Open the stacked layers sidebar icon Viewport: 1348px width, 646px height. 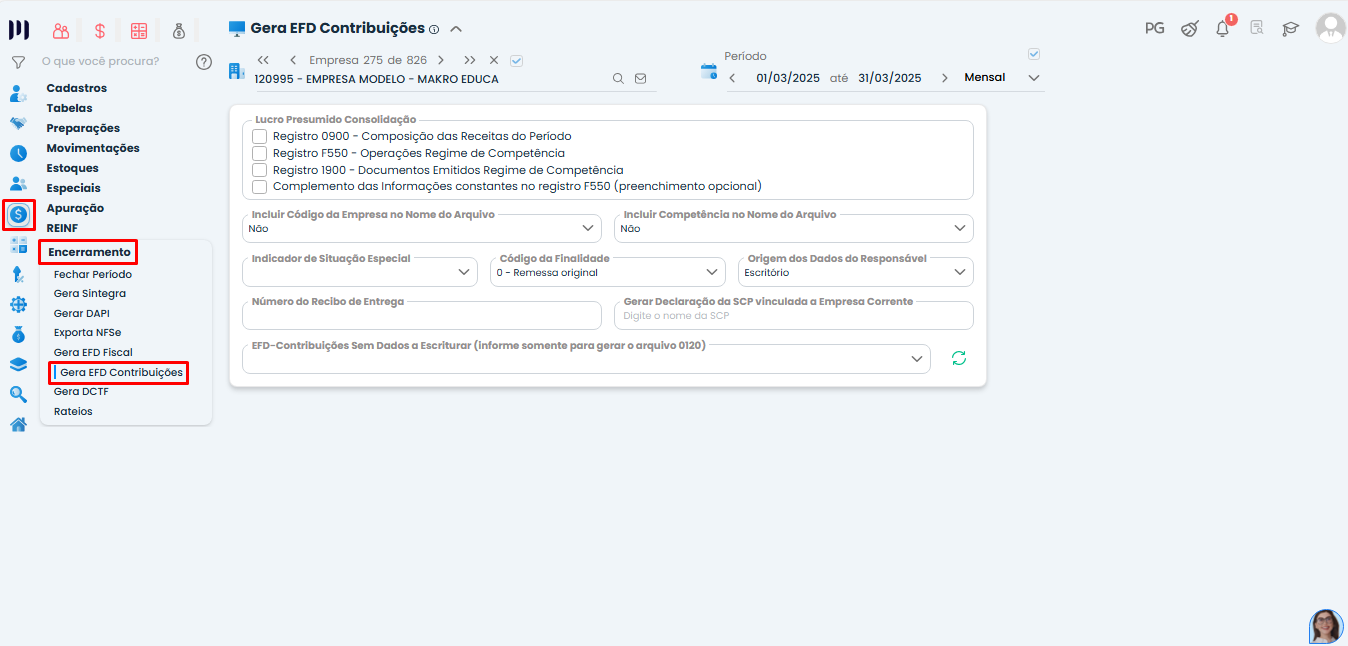pyautogui.click(x=18, y=365)
